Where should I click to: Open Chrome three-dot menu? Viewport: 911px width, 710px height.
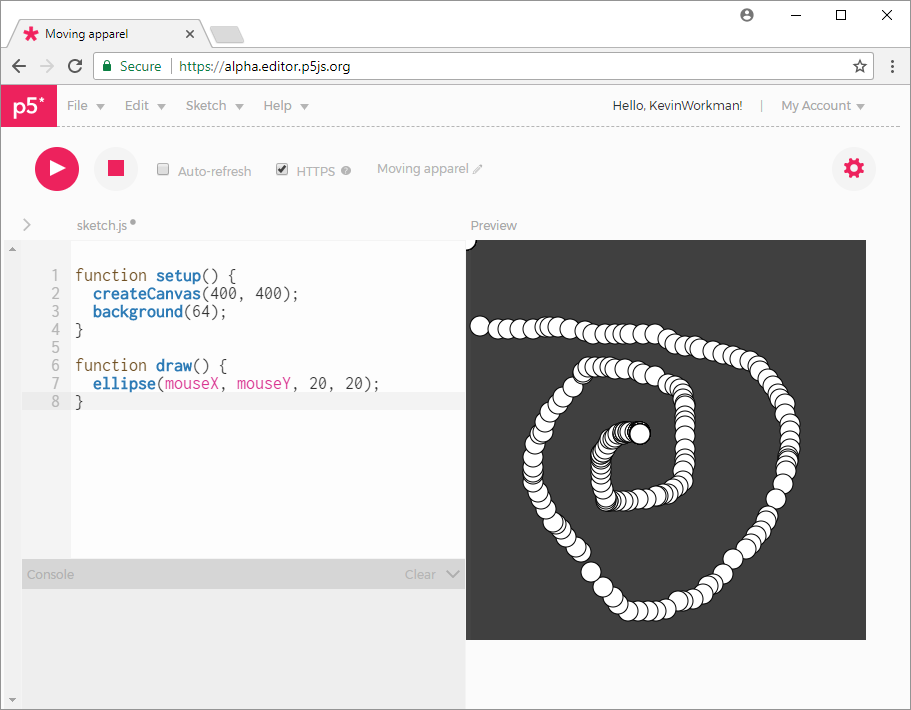[x=892, y=66]
